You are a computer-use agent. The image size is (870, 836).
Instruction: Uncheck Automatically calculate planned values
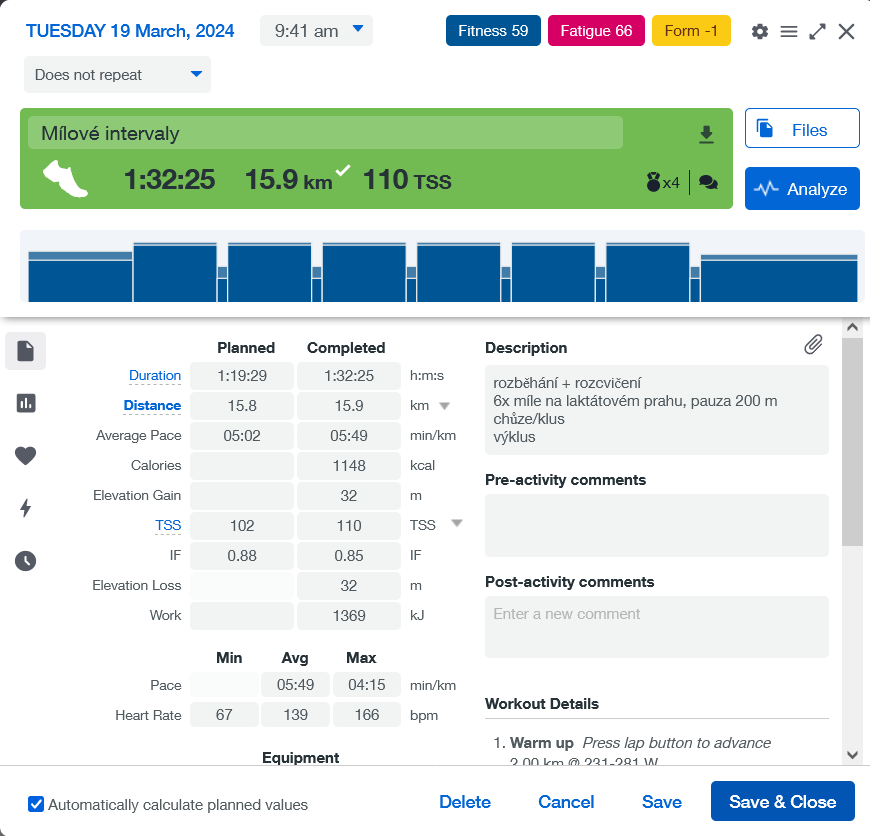tap(37, 804)
